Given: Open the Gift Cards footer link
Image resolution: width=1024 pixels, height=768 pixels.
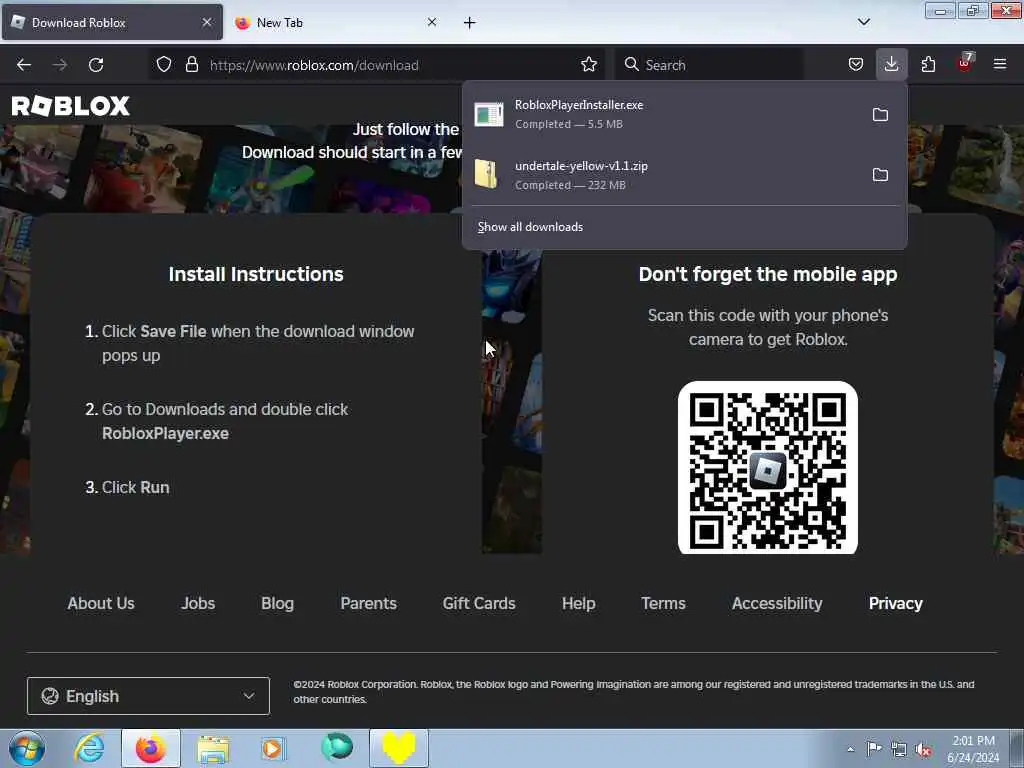Looking at the screenshot, I should 479,603.
